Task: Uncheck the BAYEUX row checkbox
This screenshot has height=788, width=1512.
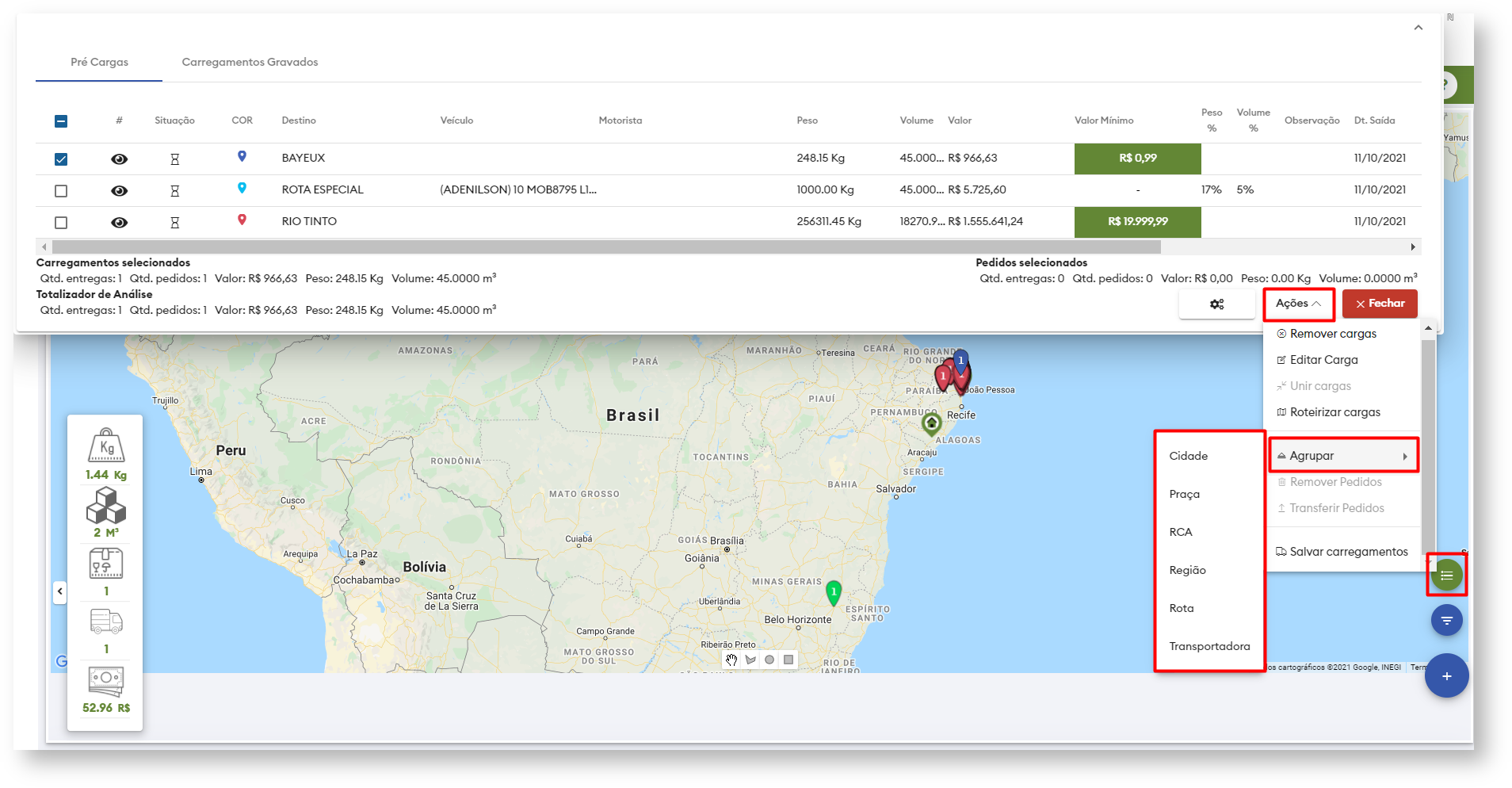Action: [61, 159]
